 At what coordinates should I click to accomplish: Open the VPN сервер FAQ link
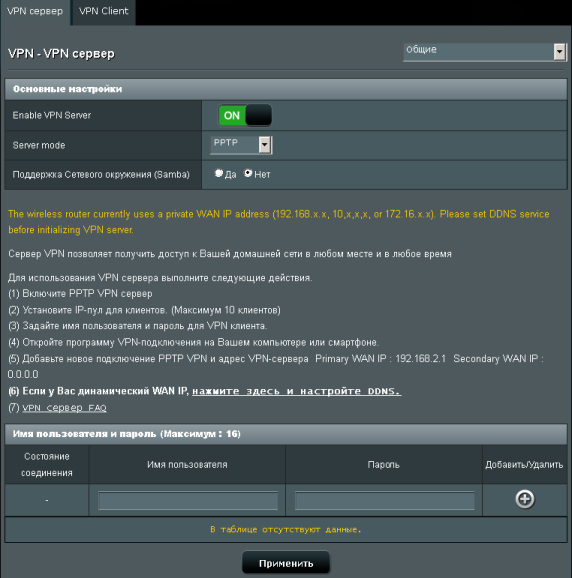(64, 408)
